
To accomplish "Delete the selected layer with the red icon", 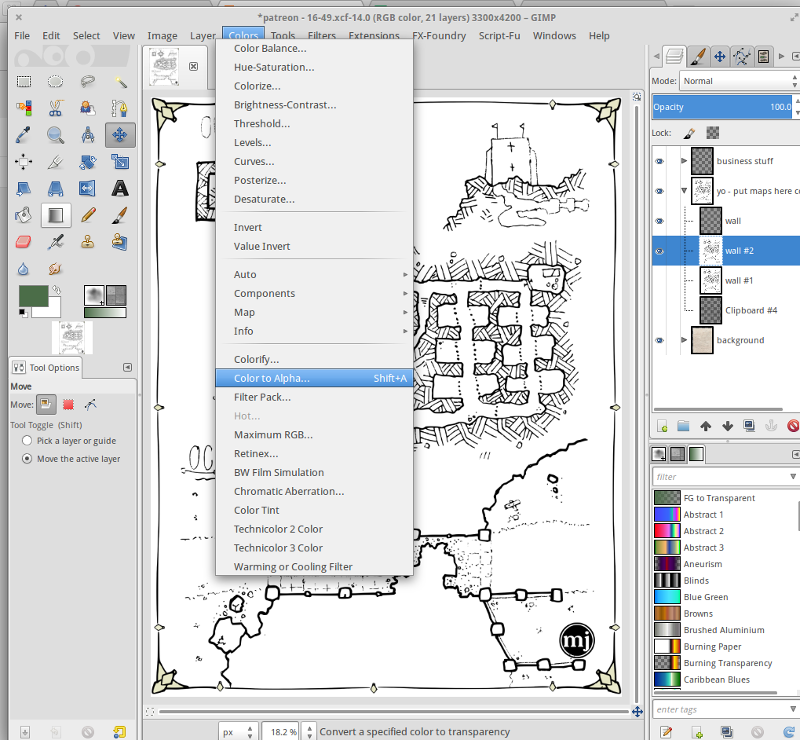I will tap(793, 425).
